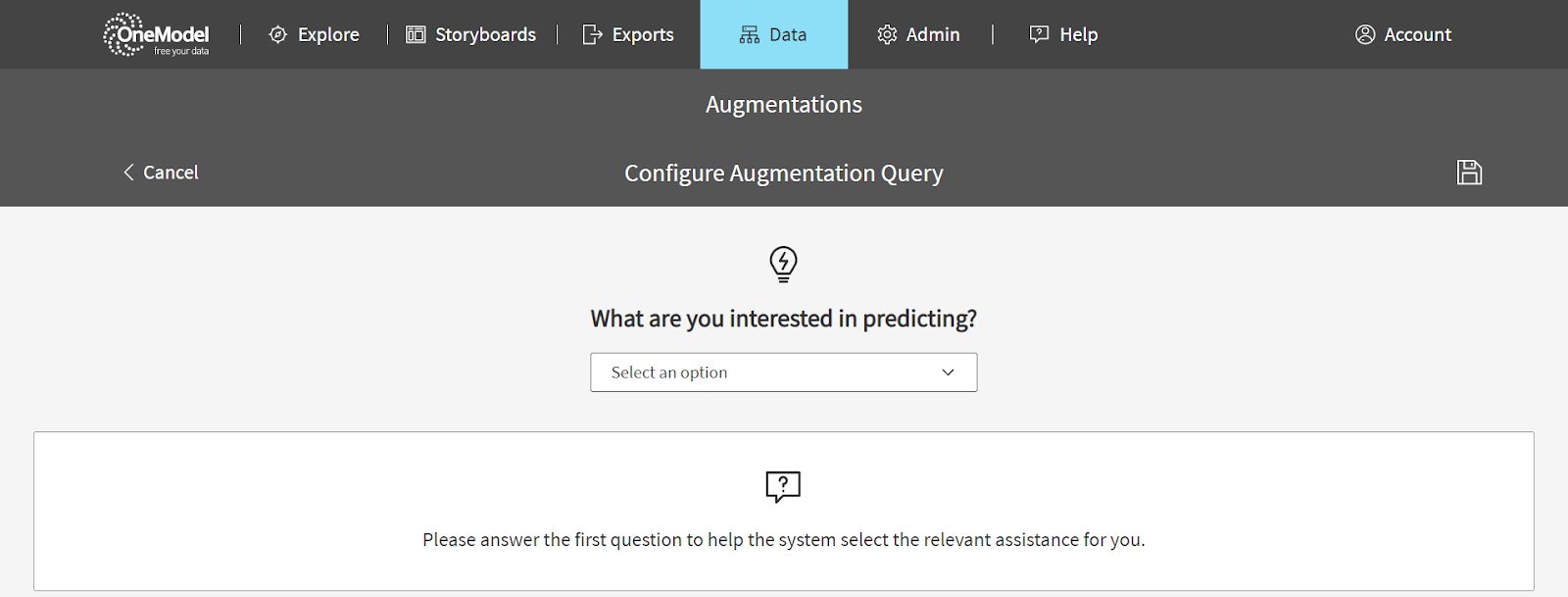
Task: Click the Exports arrow icon
Action: pos(592,34)
